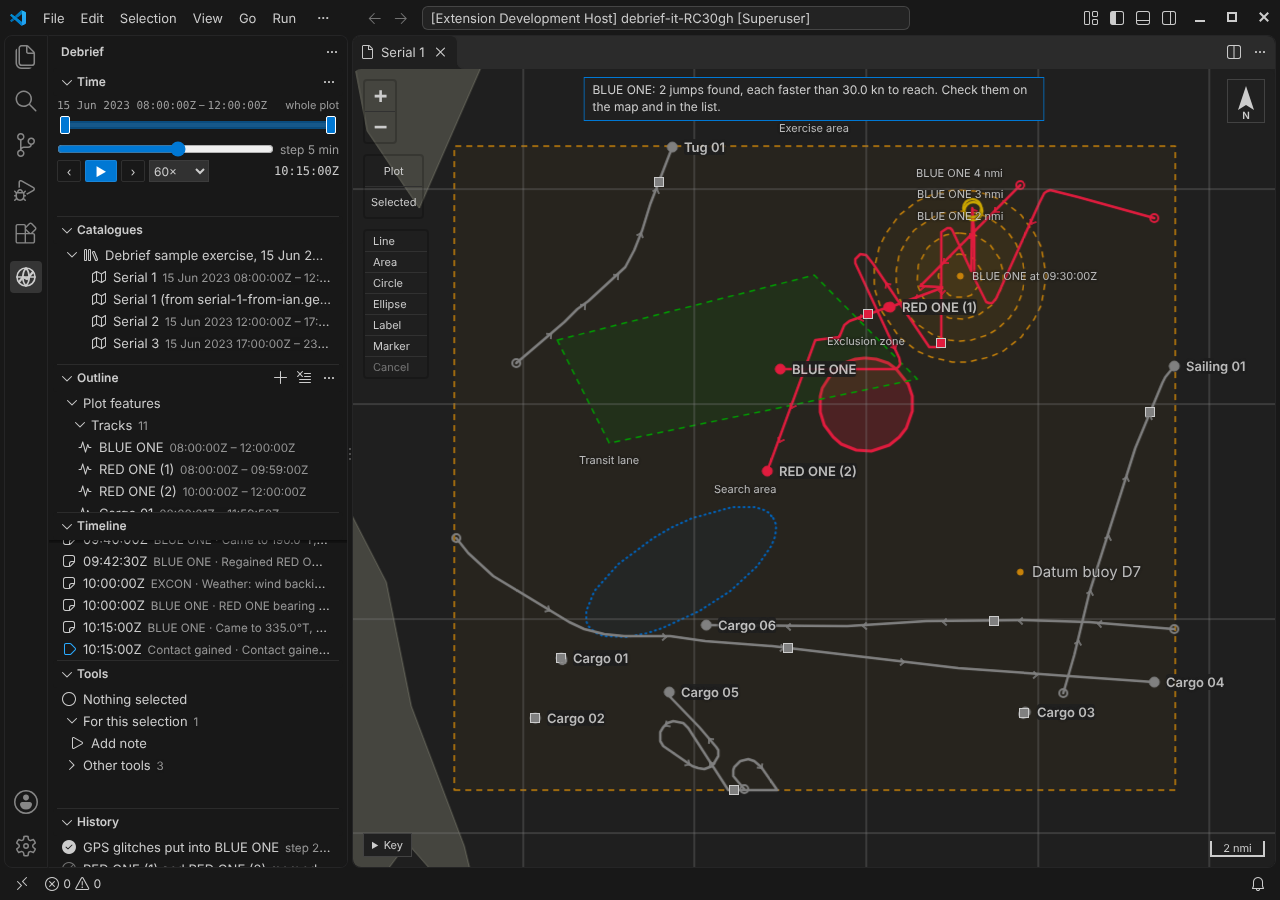The height and width of the screenshot is (900, 1280).
Task: Toggle primary side bar visibility
Action: pos(1117,18)
